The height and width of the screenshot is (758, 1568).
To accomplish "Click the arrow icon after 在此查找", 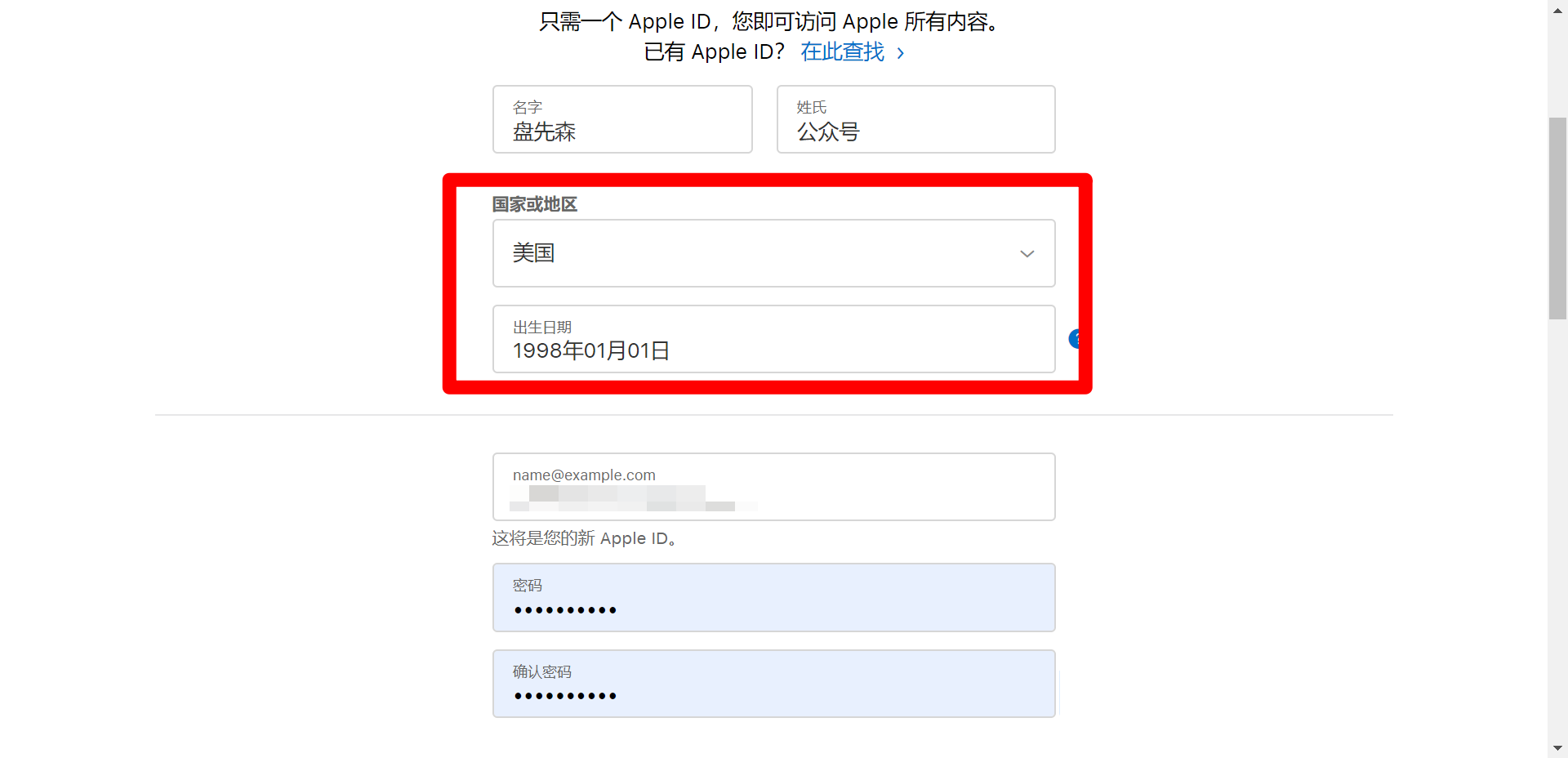I will pyautogui.click(x=900, y=53).
